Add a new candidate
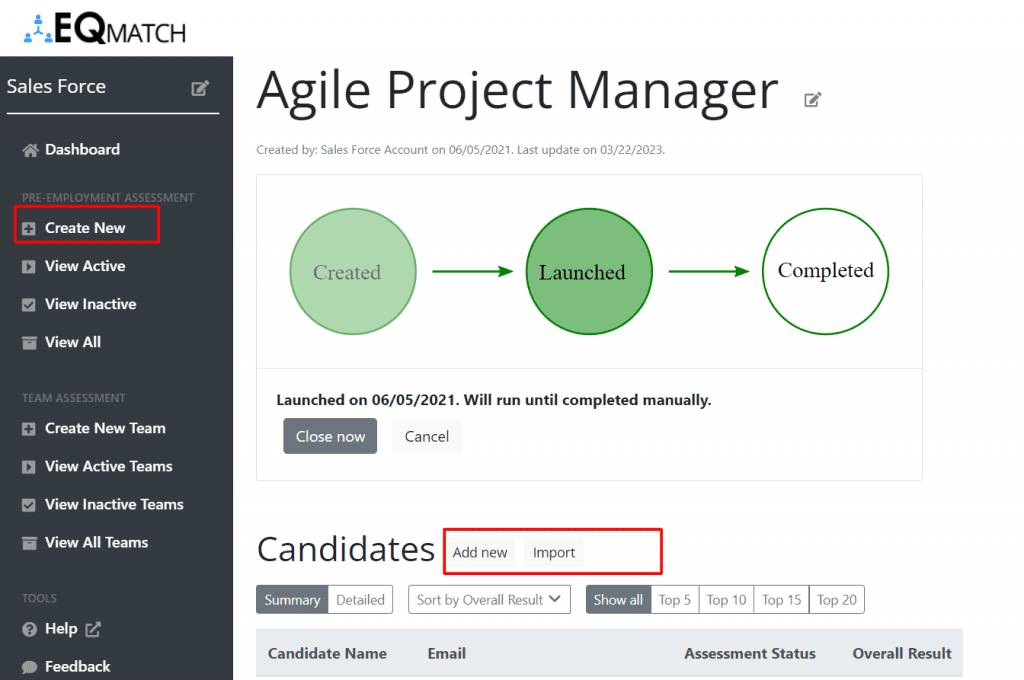 [x=480, y=552]
